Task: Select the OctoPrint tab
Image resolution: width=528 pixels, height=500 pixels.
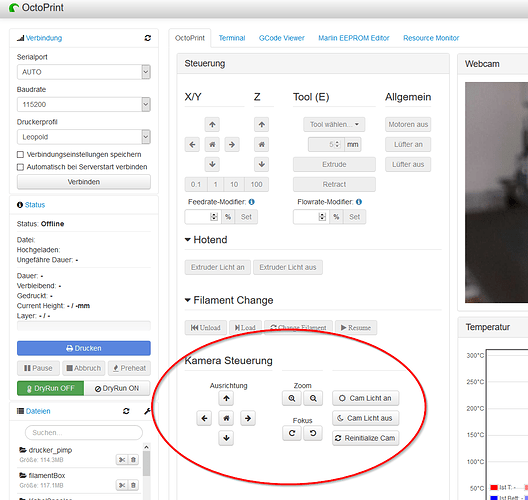Action: point(190,38)
